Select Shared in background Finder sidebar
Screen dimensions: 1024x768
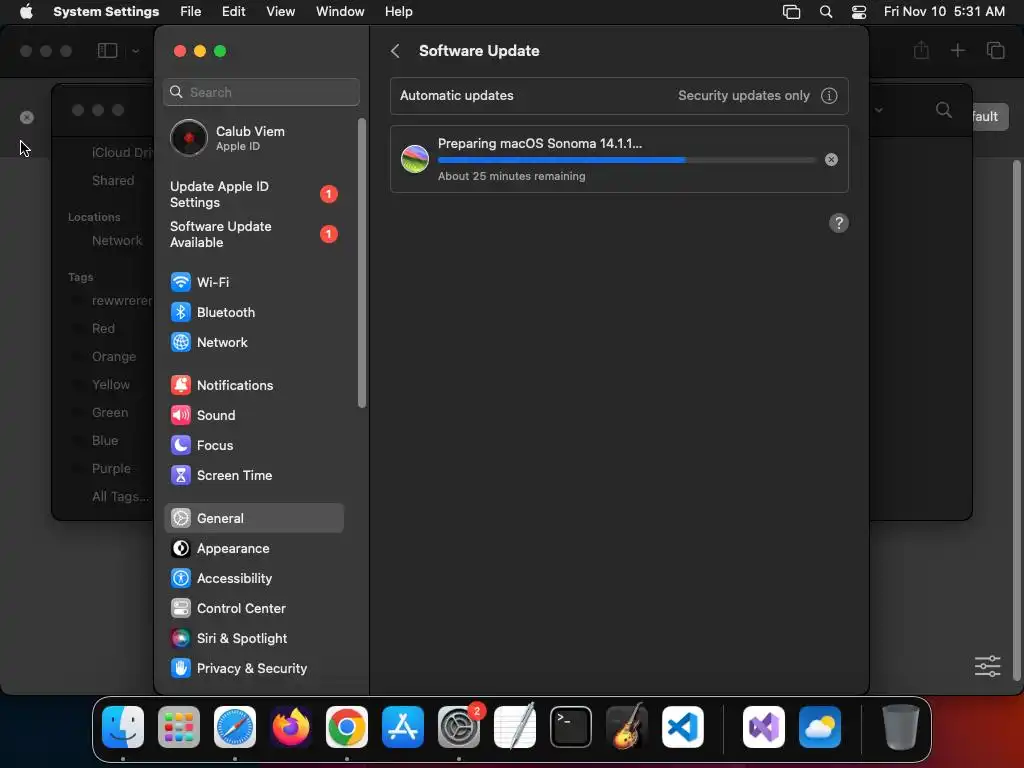pos(113,180)
